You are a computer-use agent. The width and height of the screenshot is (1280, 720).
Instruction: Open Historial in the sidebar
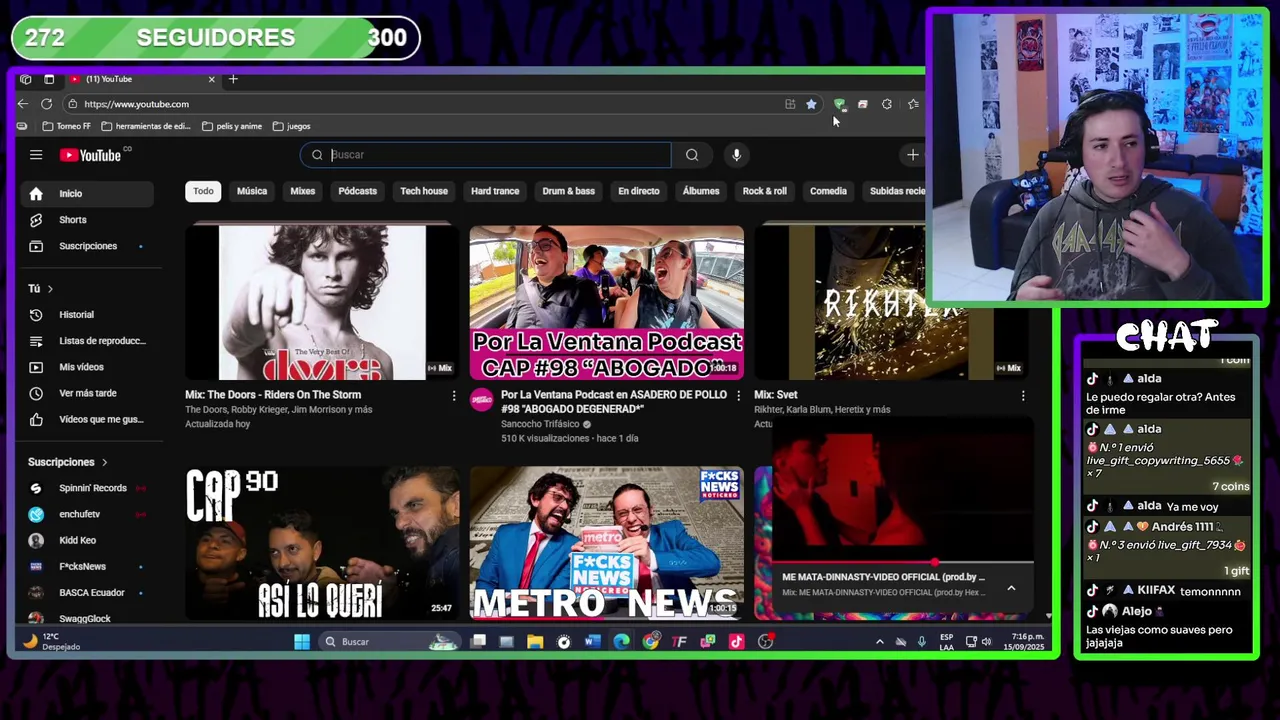click(89, 315)
